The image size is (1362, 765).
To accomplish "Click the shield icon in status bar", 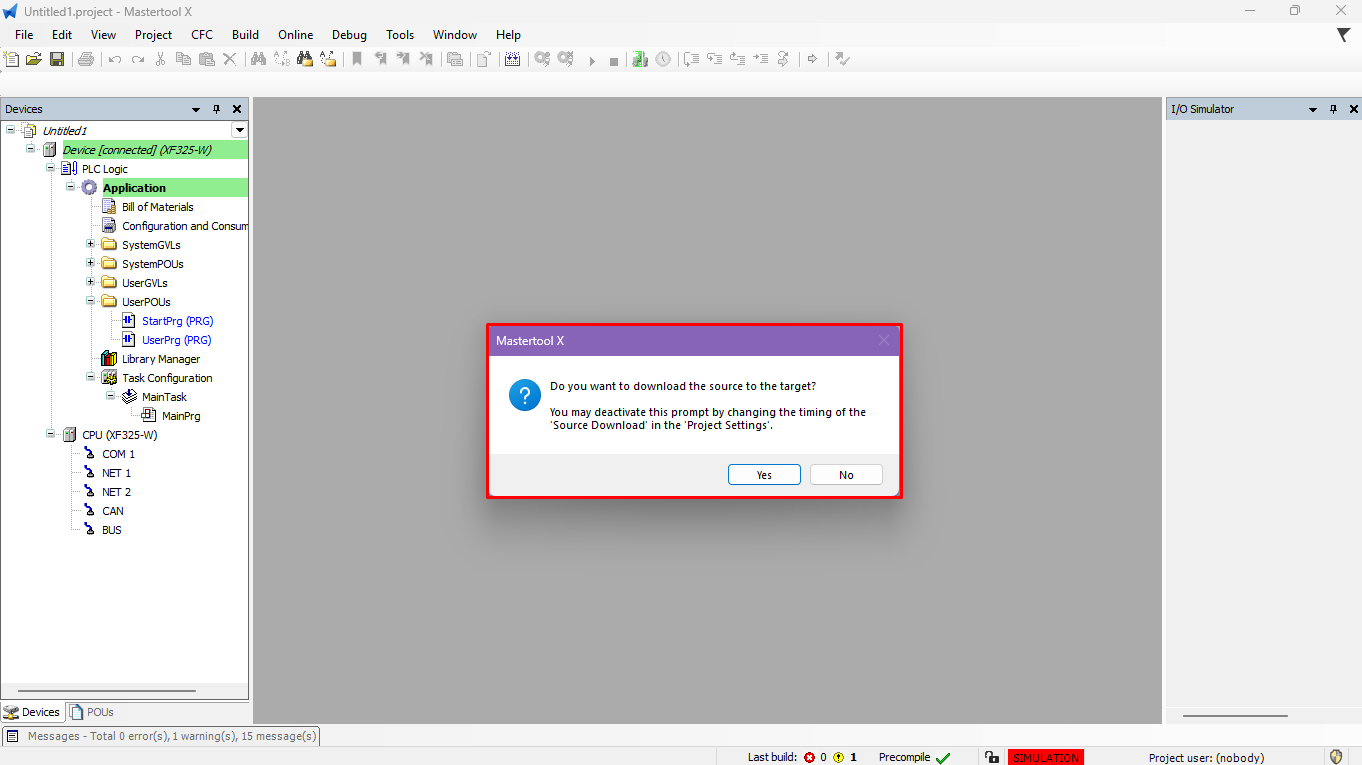I will click(x=1336, y=757).
